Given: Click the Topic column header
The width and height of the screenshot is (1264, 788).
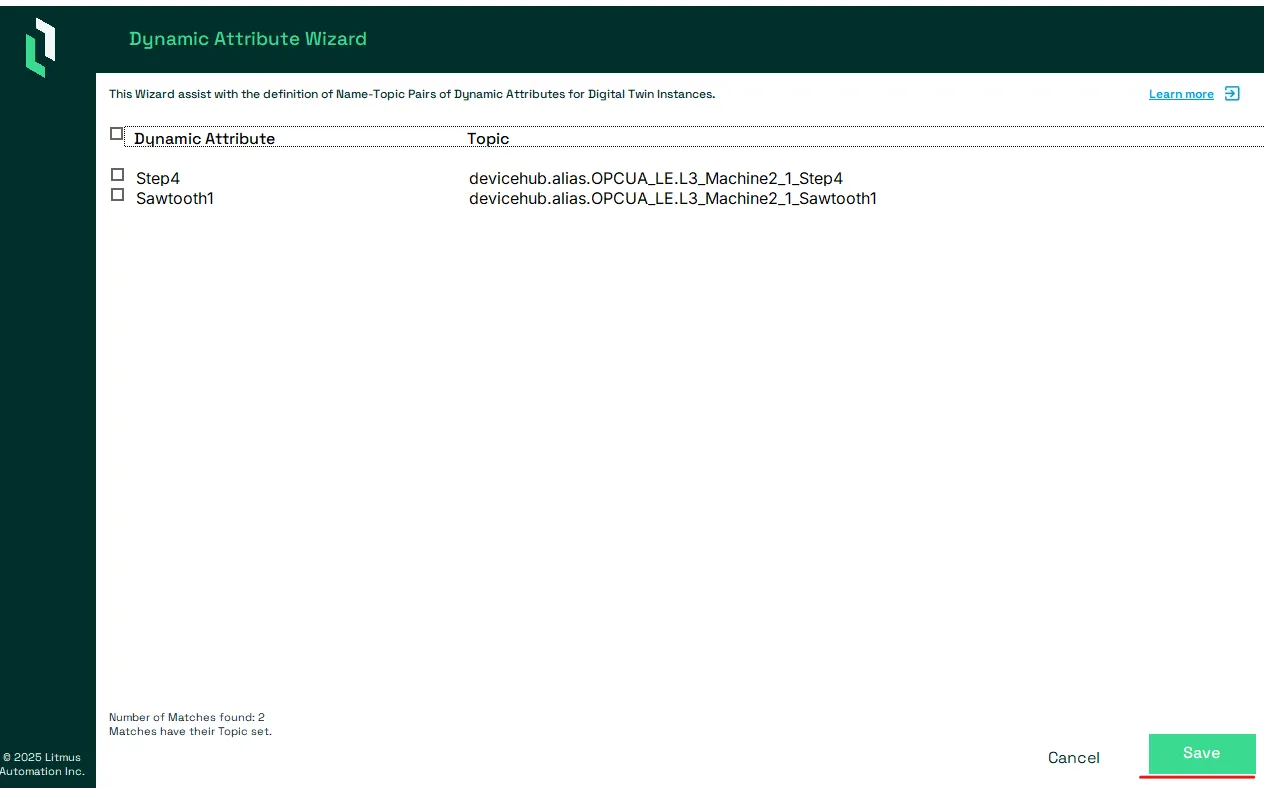Looking at the screenshot, I should click(488, 138).
